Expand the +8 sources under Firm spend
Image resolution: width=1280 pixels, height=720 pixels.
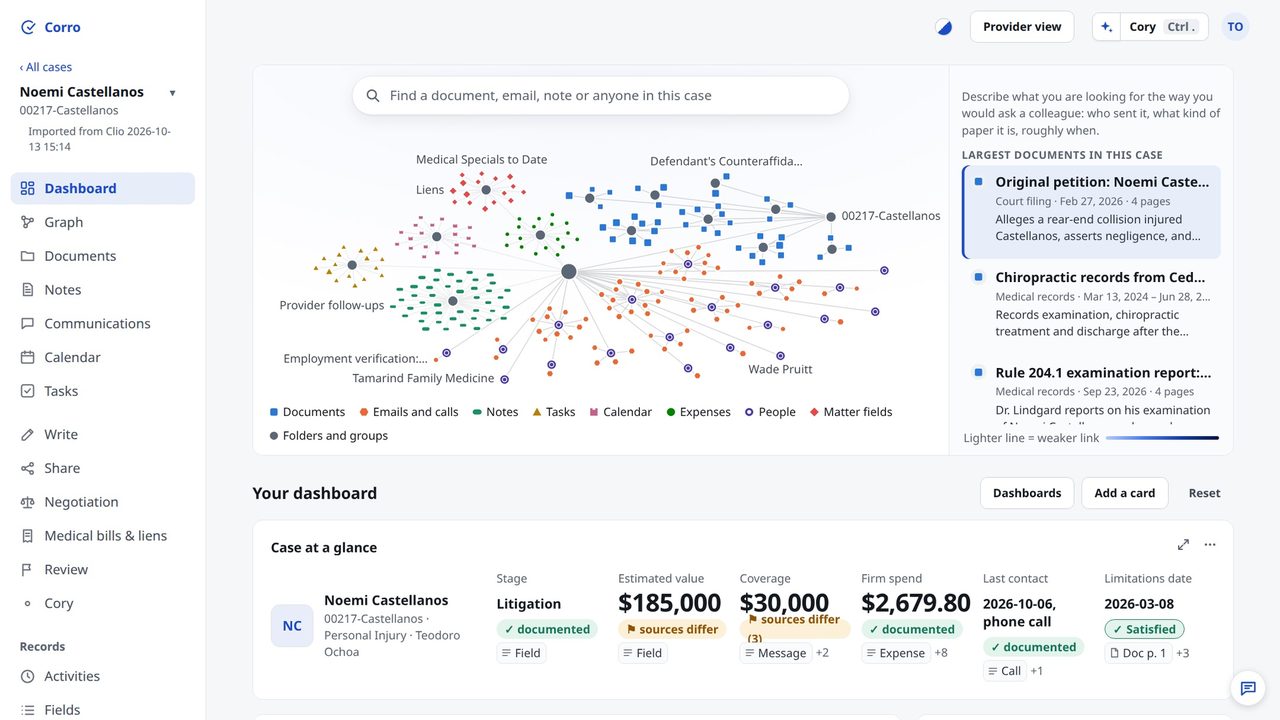(x=941, y=653)
